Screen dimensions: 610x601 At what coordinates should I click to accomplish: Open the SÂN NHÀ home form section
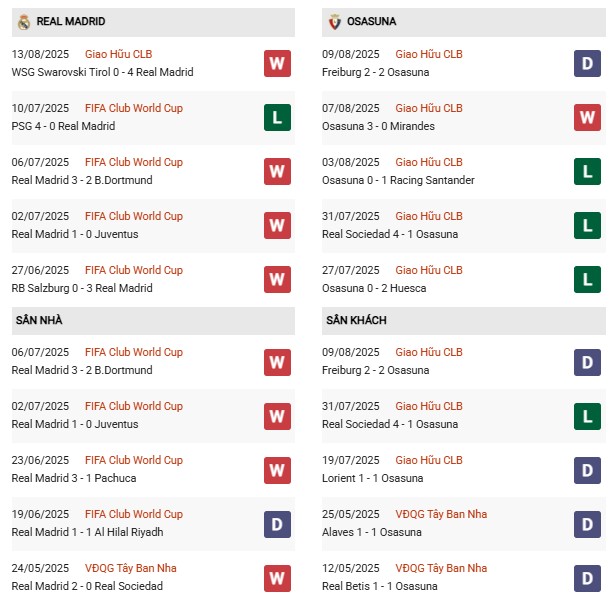click(x=35, y=320)
